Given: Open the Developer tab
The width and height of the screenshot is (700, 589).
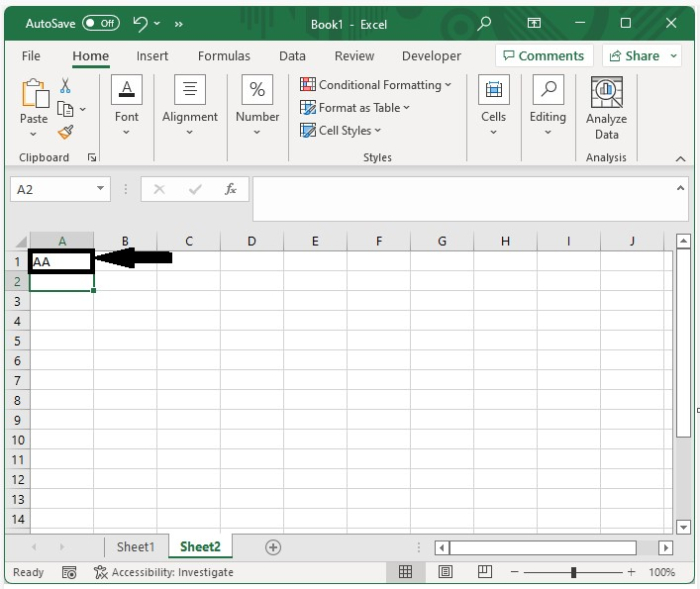Looking at the screenshot, I should point(431,56).
